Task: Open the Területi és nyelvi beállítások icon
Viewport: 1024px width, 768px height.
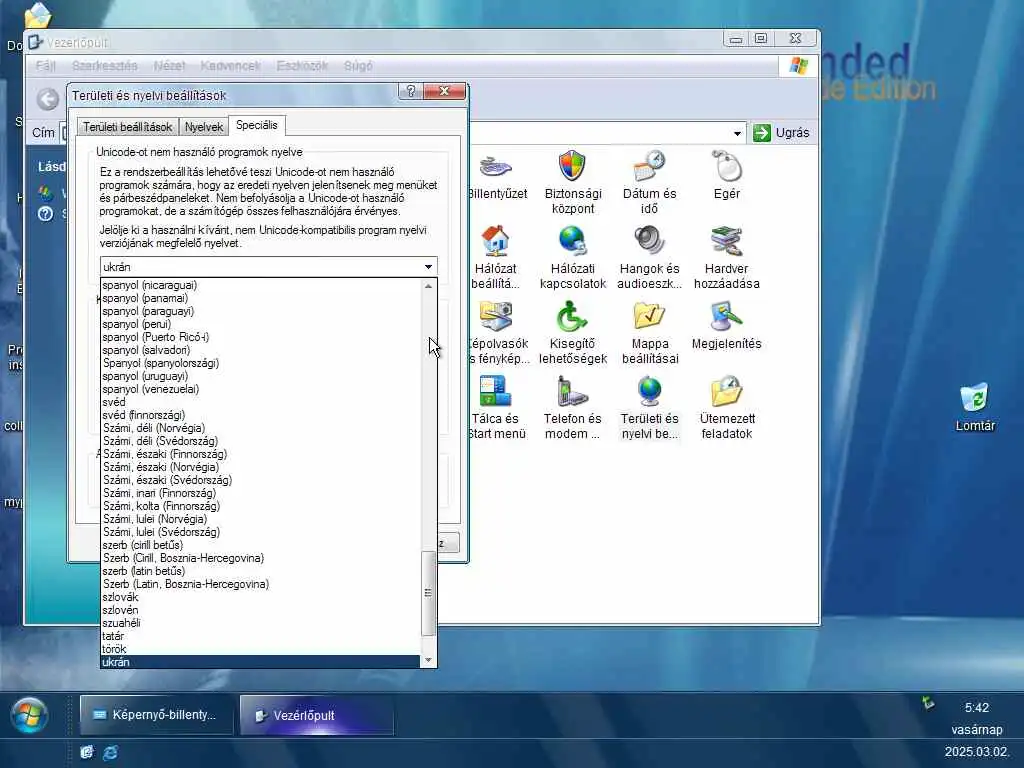Action: coord(649,408)
